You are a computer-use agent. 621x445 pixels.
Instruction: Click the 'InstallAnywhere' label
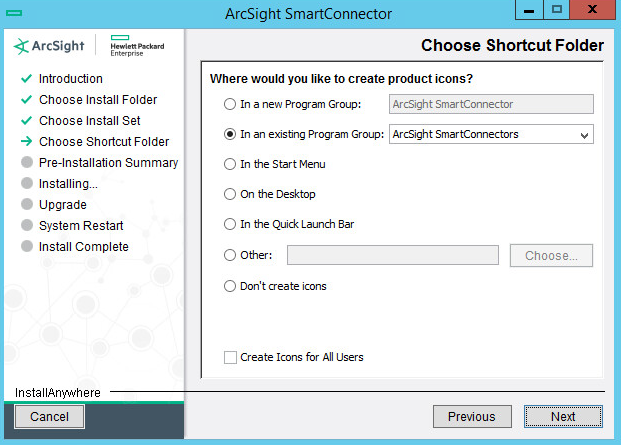coord(58,393)
